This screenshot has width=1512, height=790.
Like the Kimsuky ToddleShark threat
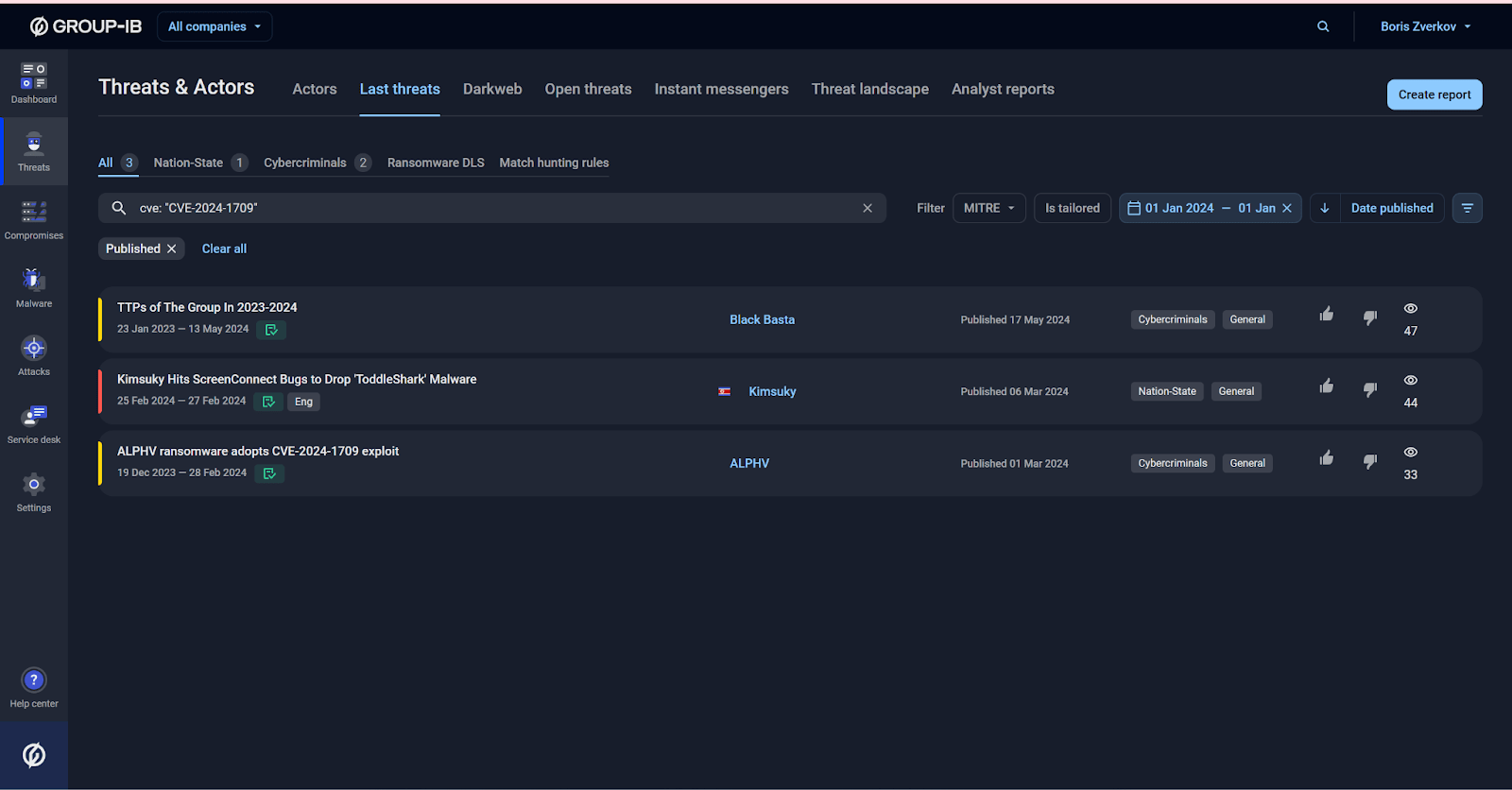[x=1327, y=386]
